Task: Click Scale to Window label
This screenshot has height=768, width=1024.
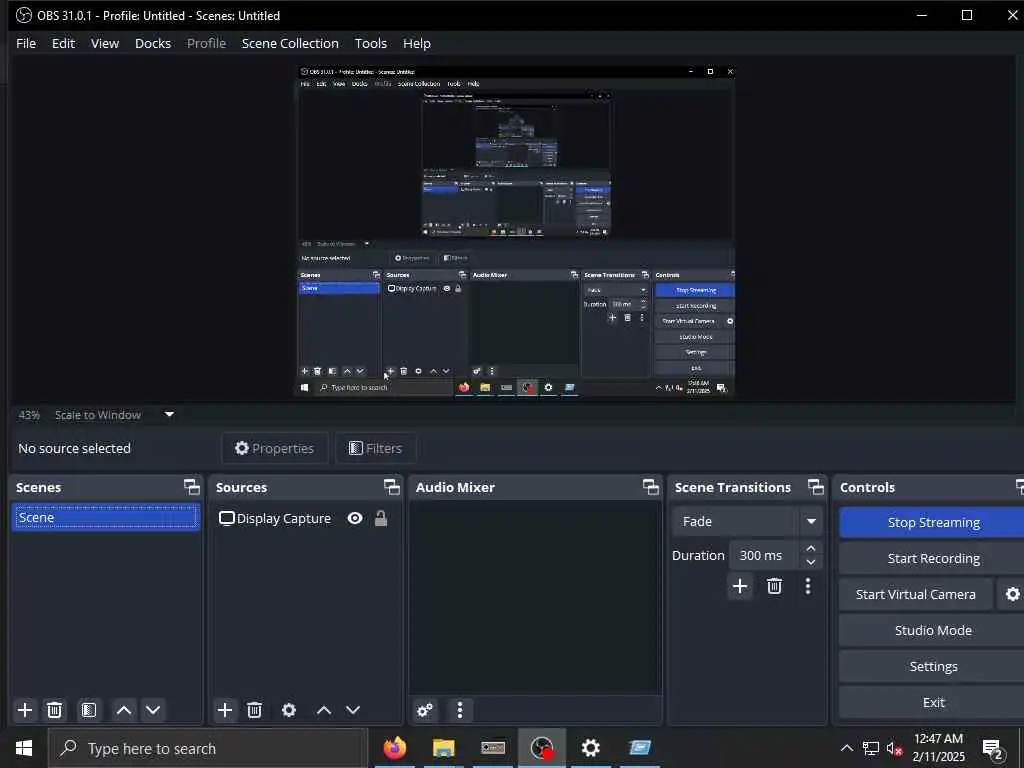Action: [x=97, y=415]
